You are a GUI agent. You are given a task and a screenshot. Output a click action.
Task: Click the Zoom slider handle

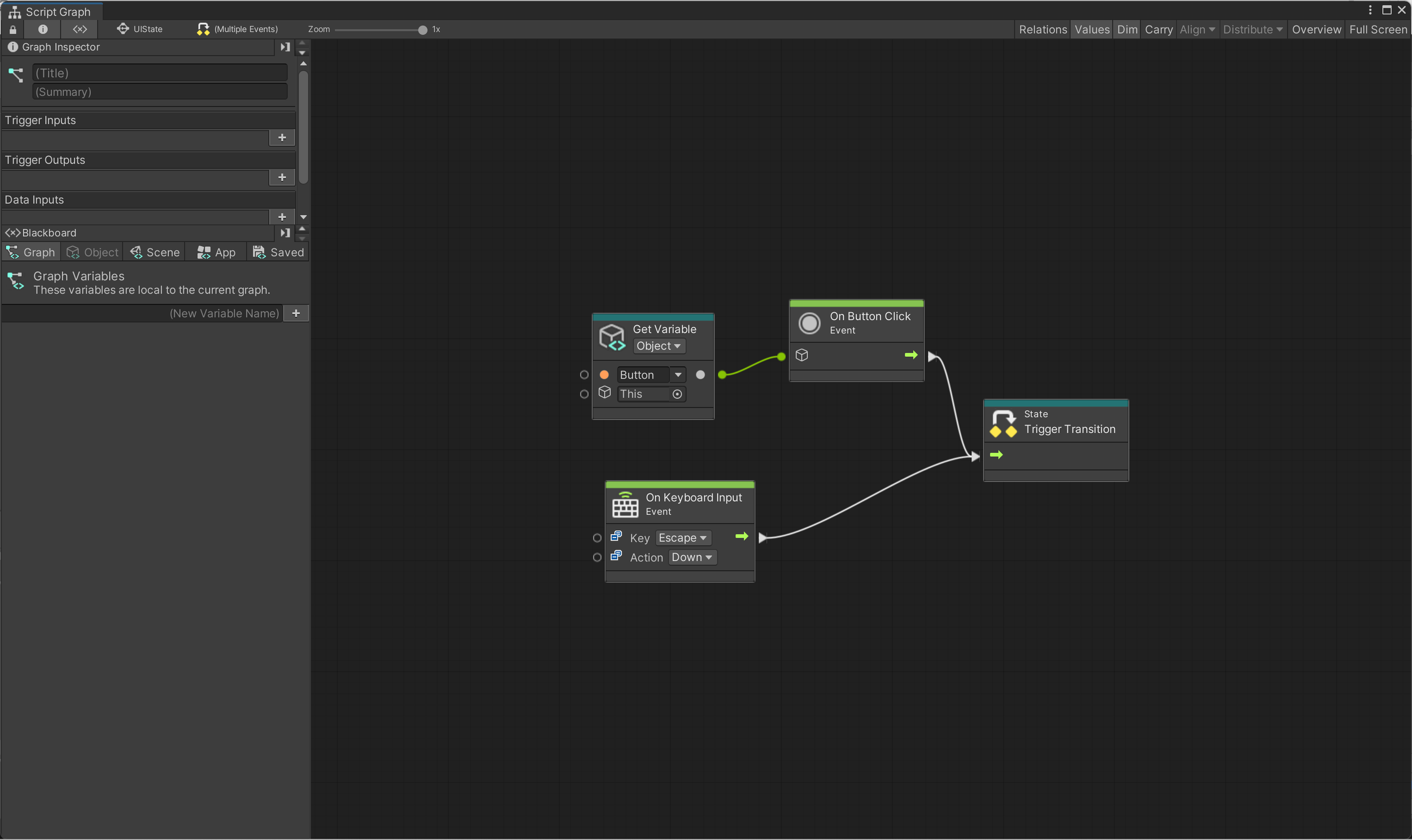[x=422, y=30]
